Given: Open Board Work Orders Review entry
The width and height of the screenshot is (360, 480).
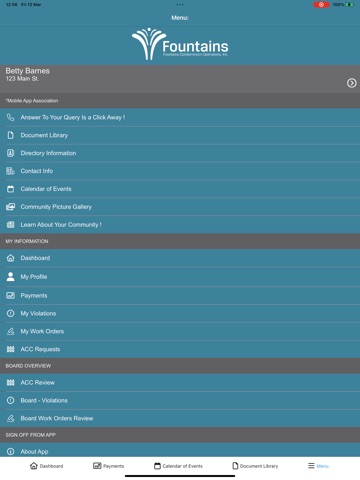Looking at the screenshot, I should pyautogui.click(x=180, y=418).
